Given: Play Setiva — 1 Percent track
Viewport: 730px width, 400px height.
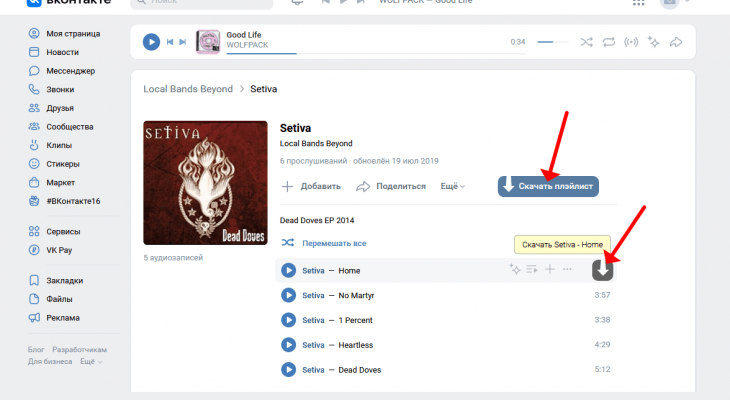Looking at the screenshot, I should coord(288,320).
